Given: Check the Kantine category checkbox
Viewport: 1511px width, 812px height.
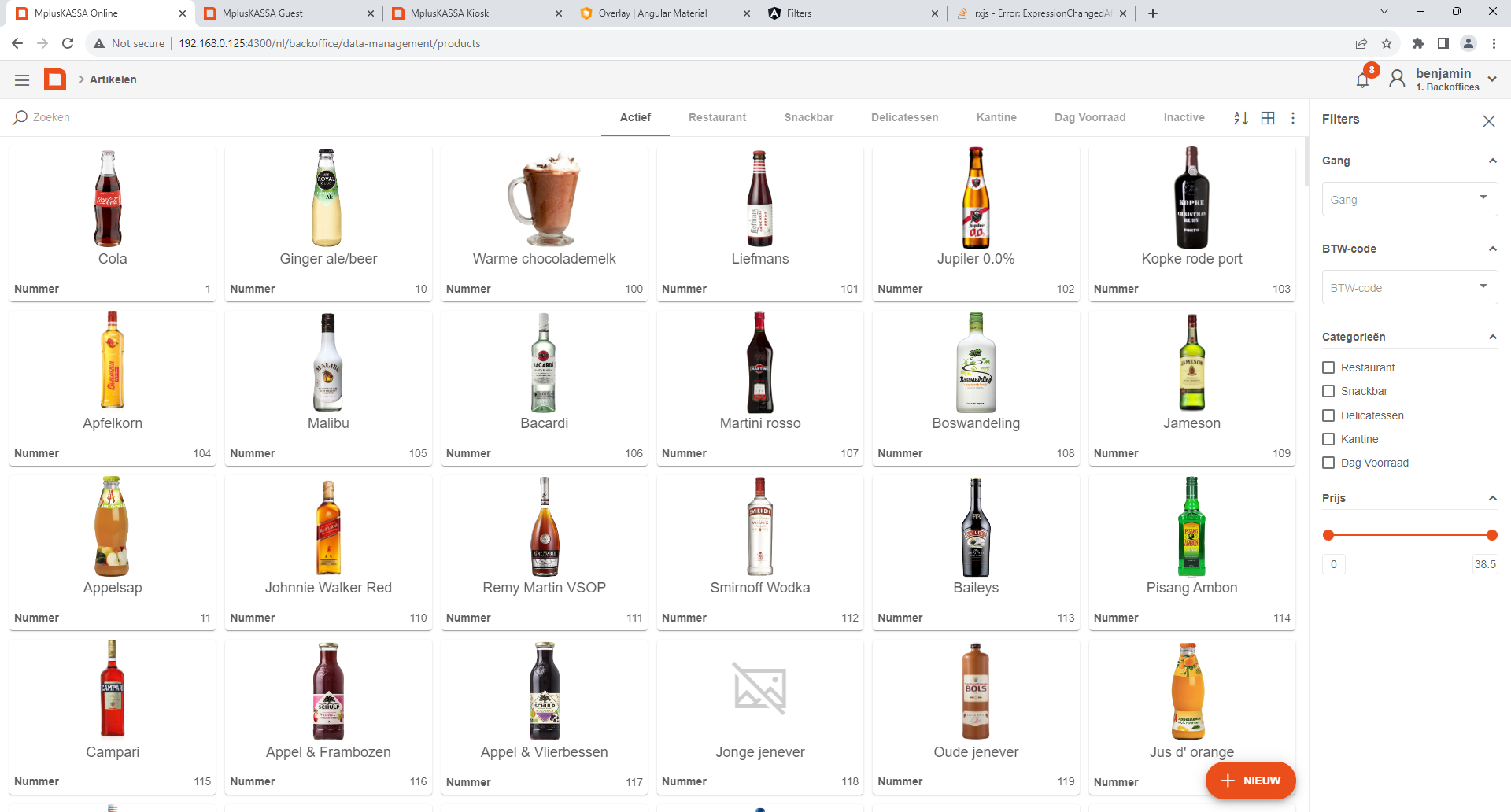Looking at the screenshot, I should click(1328, 439).
